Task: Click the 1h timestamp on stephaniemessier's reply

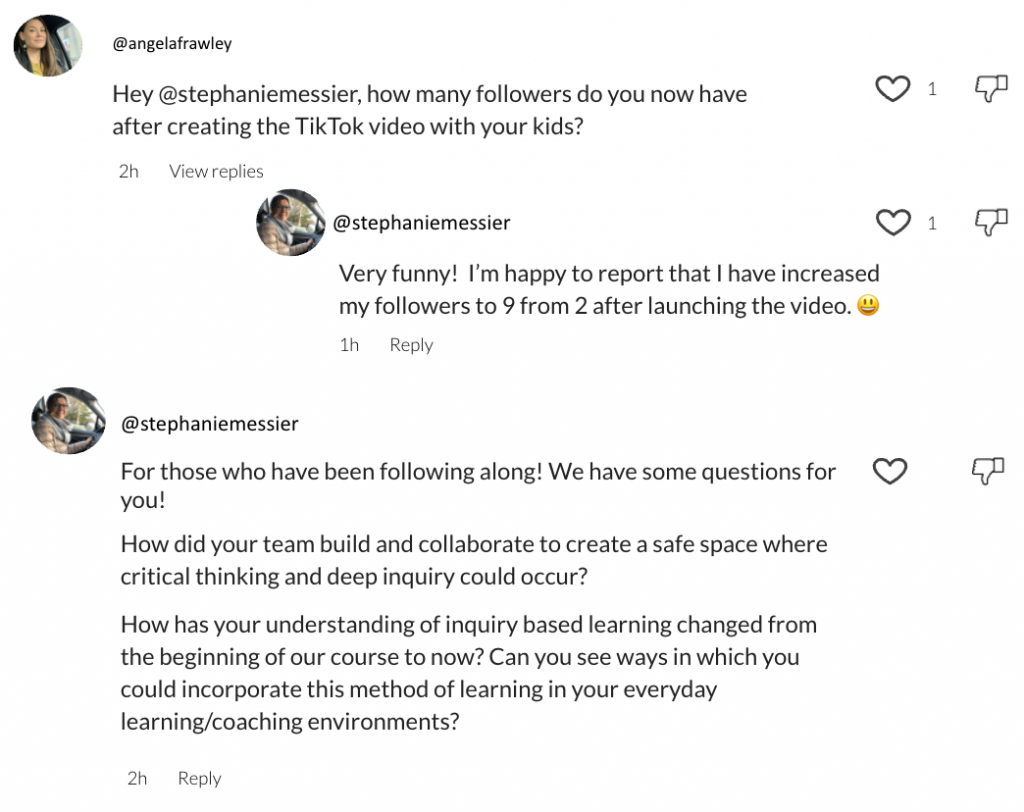Action: pos(349,345)
